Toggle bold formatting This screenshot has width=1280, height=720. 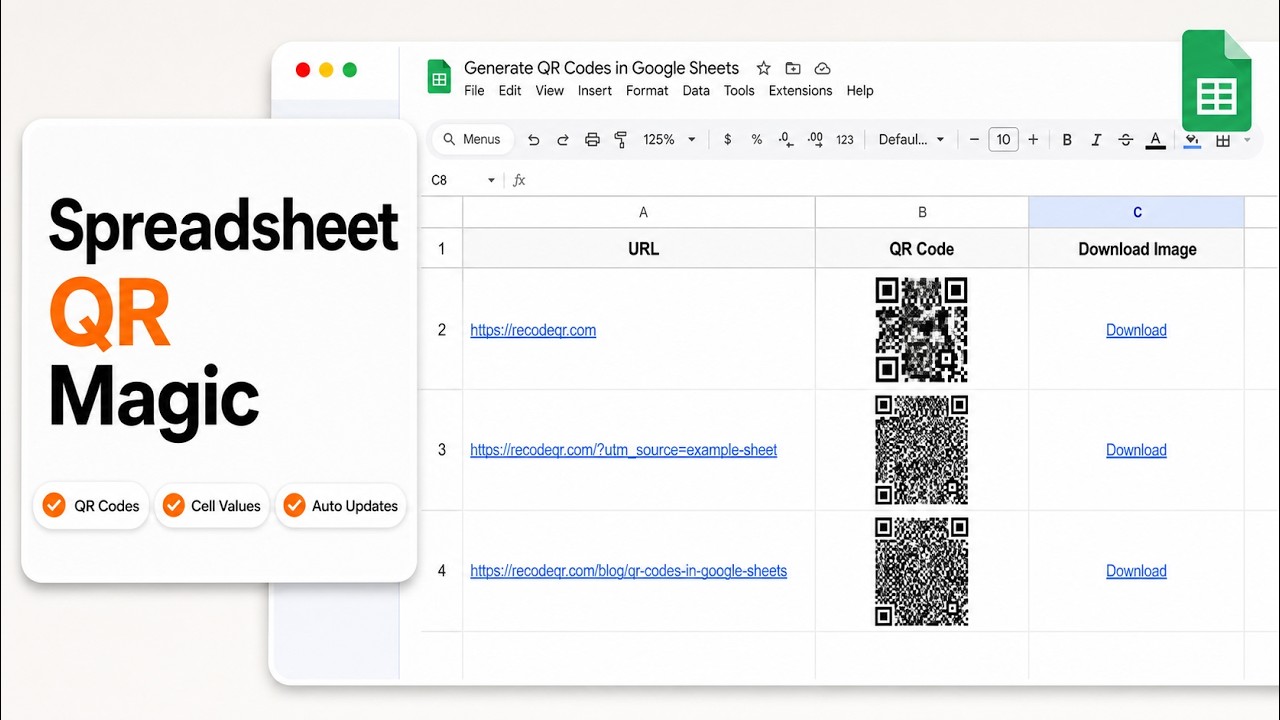point(1067,140)
